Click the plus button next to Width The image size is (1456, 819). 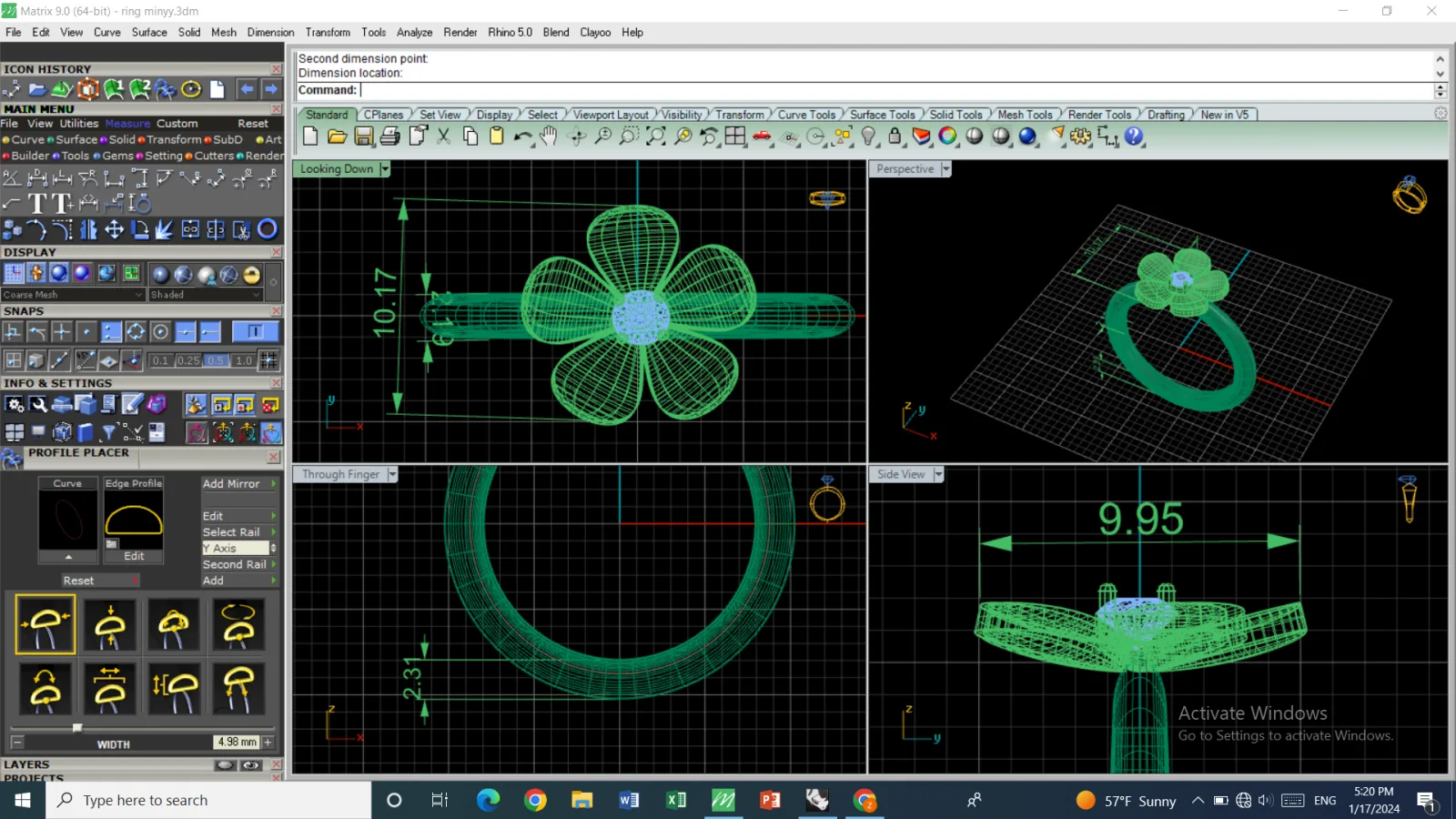[x=268, y=743]
